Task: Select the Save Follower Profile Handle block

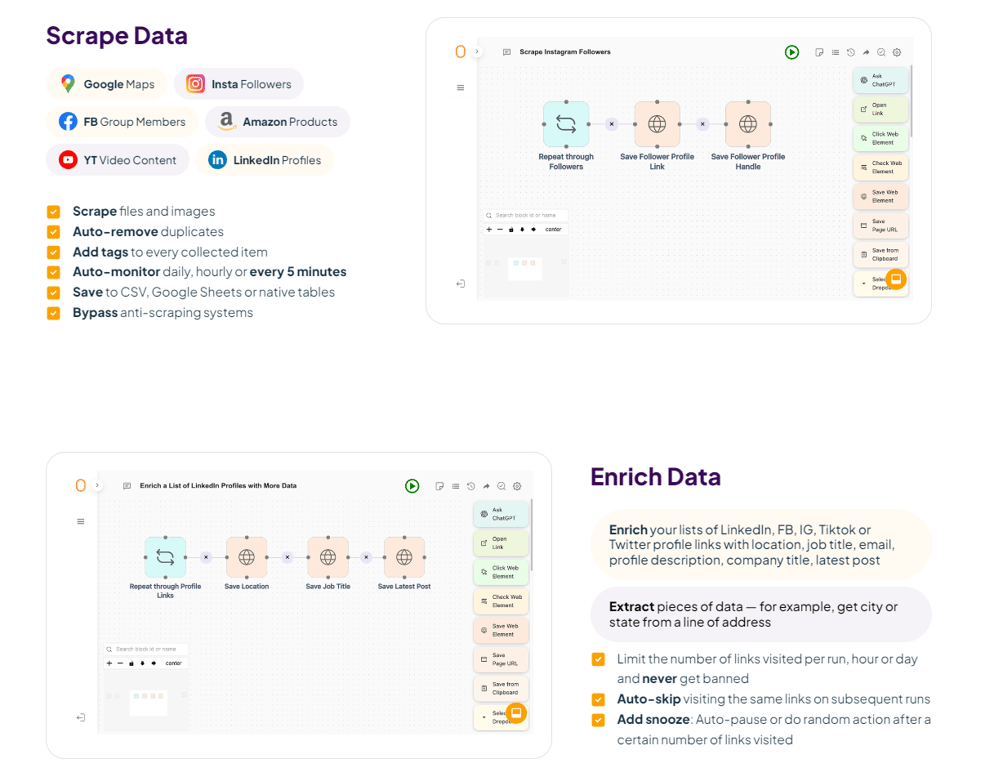Action: pyautogui.click(x=748, y=124)
